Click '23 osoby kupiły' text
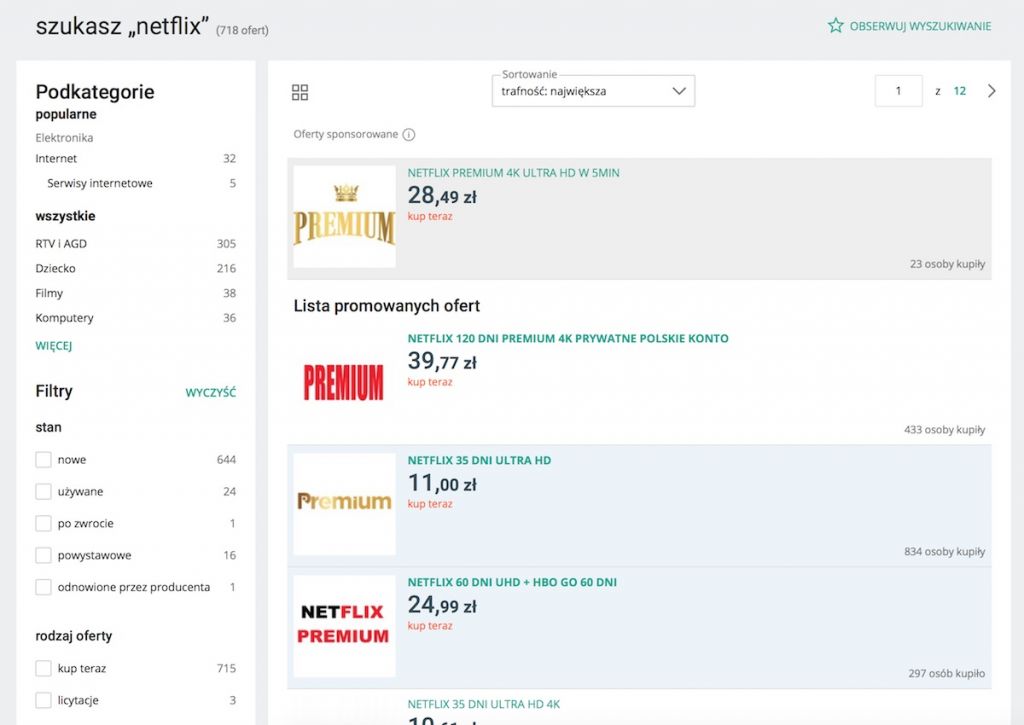The image size is (1024, 725). click(x=947, y=264)
